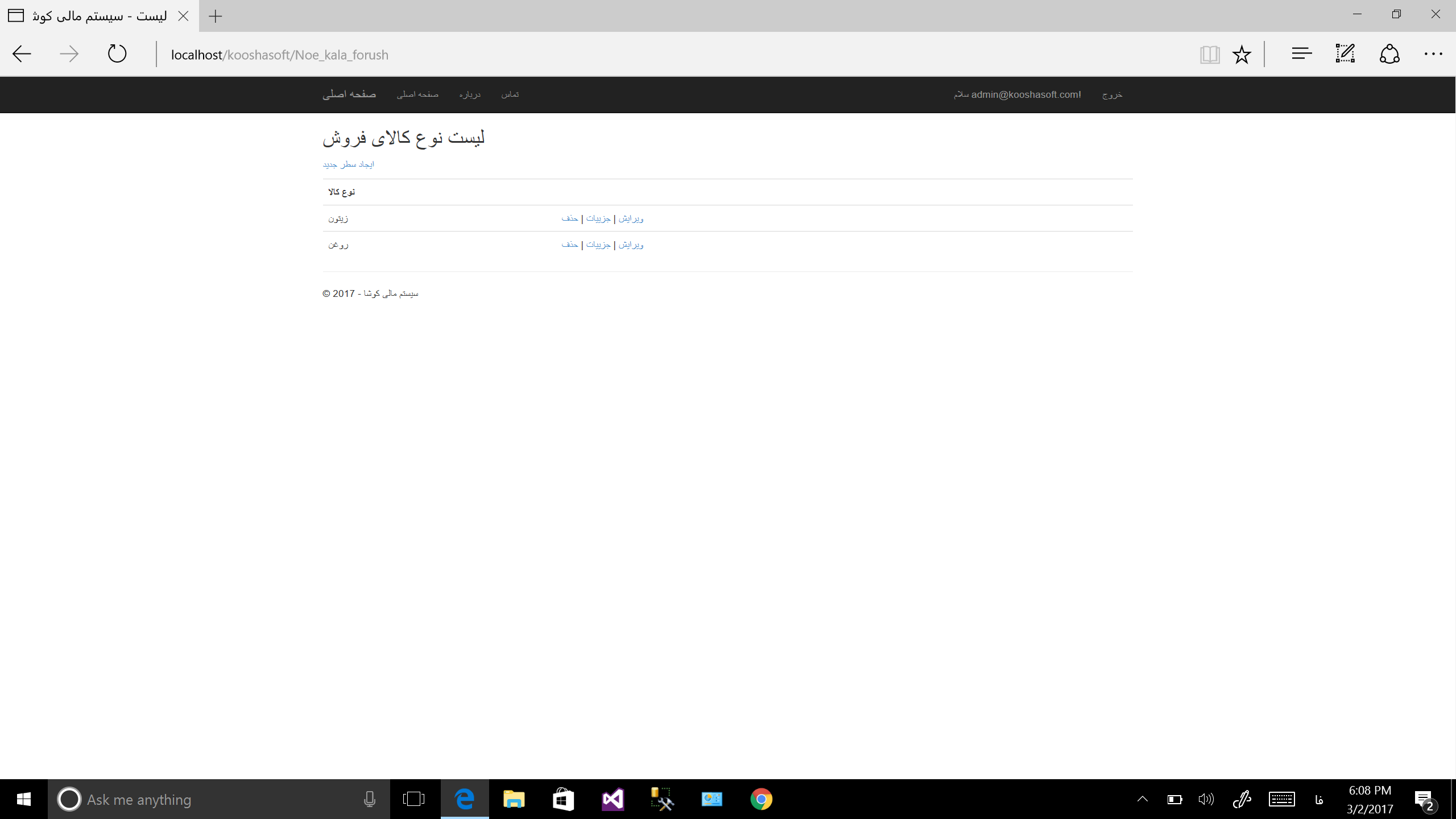Click the خروج logout link
The height and width of the screenshot is (819, 1456).
(x=1112, y=94)
